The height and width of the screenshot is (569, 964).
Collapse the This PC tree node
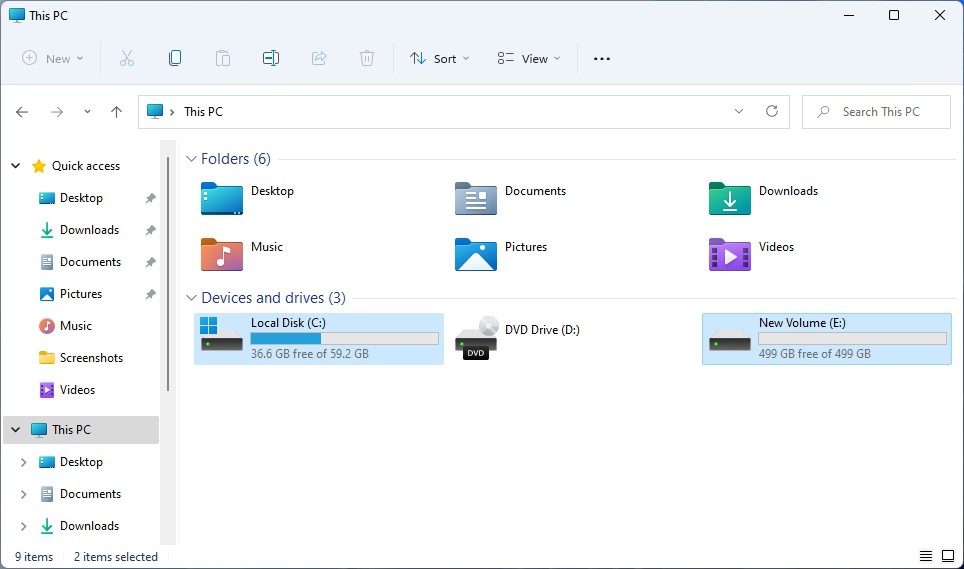(x=16, y=430)
